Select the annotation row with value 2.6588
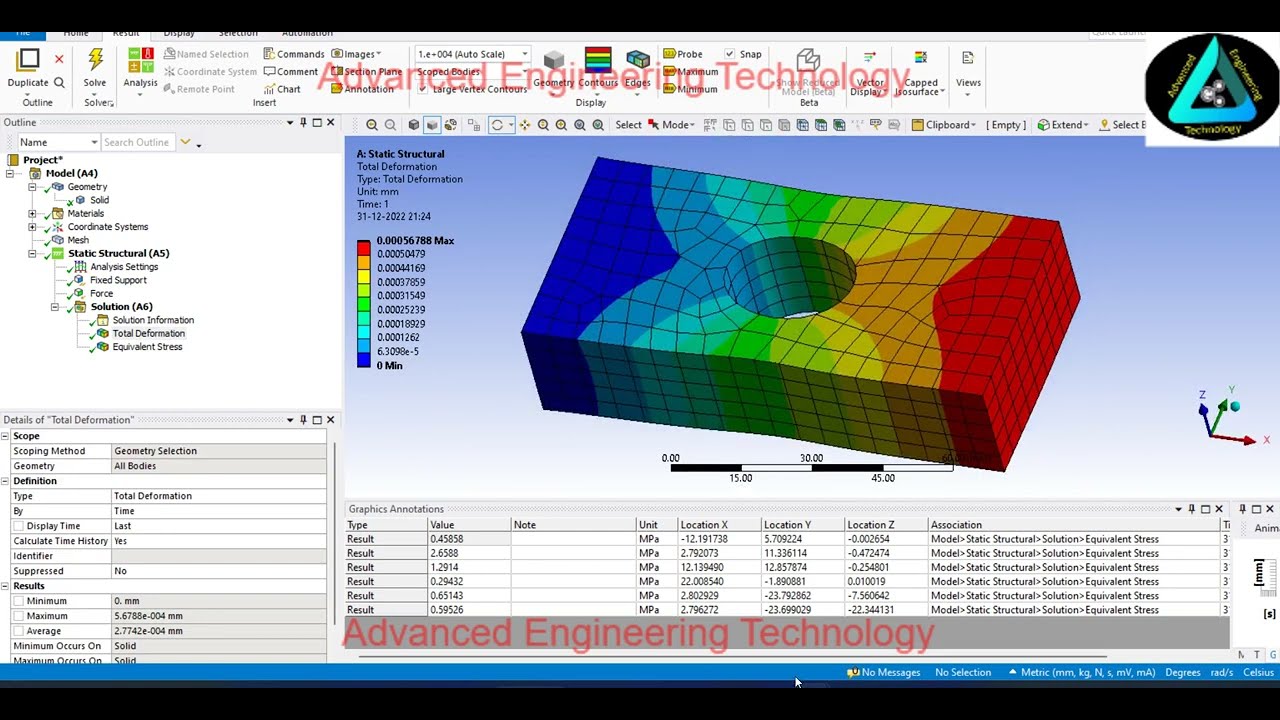Screen dimensions: 1280x720 click(786, 553)
